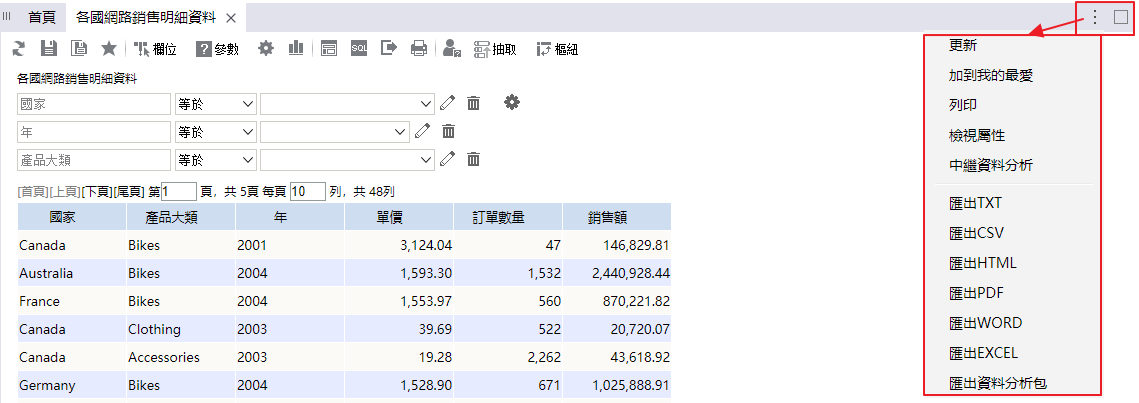
Task: Delete the 國家 filter with trash icon
Action: coord(474,103)
